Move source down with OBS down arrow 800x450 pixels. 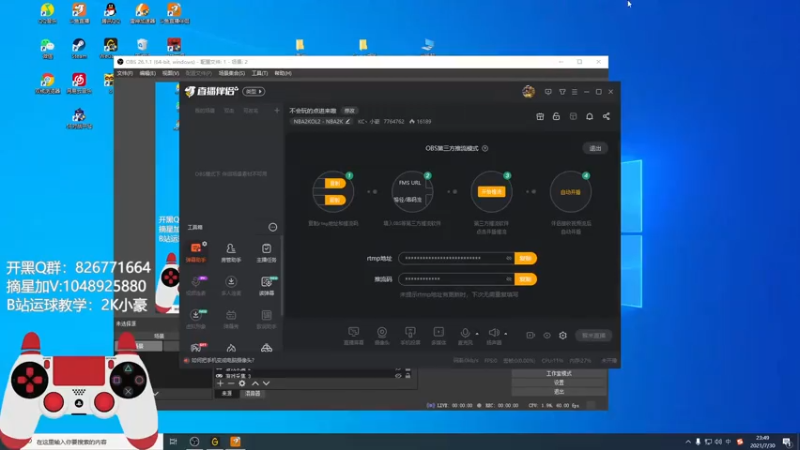tap(266, 383)
